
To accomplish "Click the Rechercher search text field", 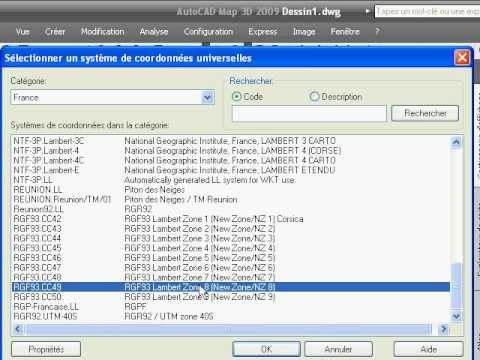I will pos(309,114).
